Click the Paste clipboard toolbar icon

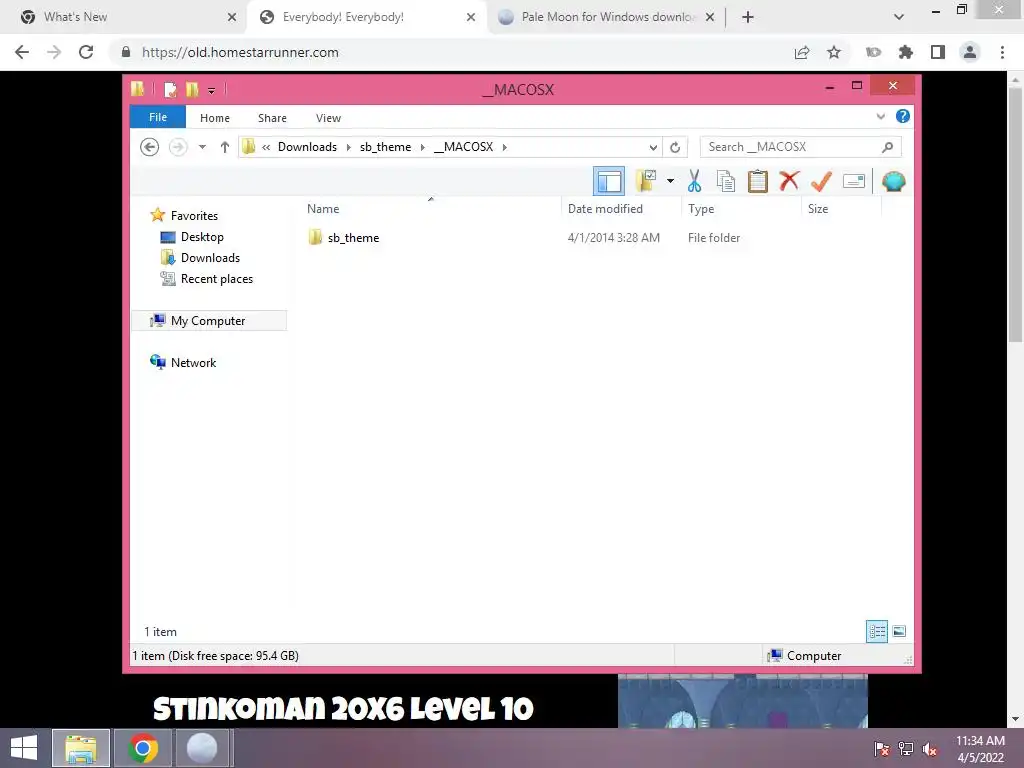758,181
